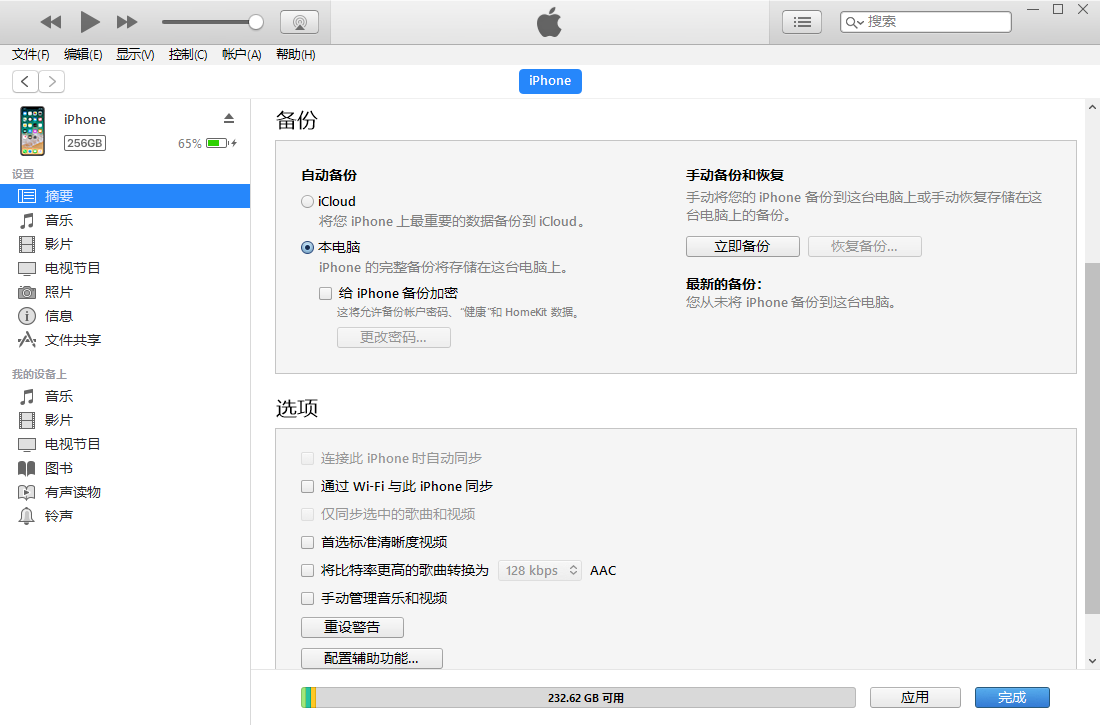Select the iCloud backup radio button
This screenshot has height=725, width=1100.
[308, 201]
